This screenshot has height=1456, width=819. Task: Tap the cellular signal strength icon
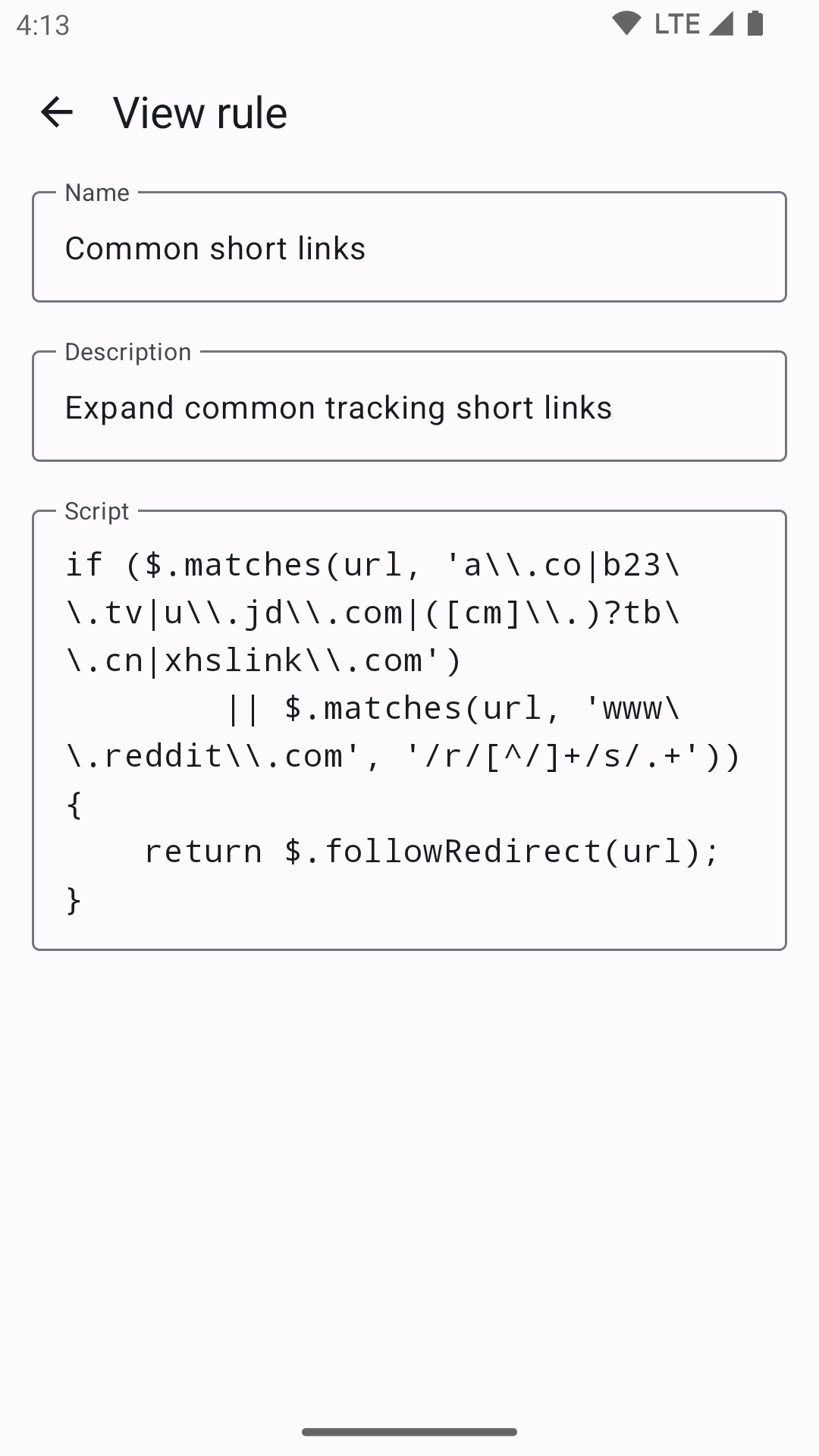721,24
